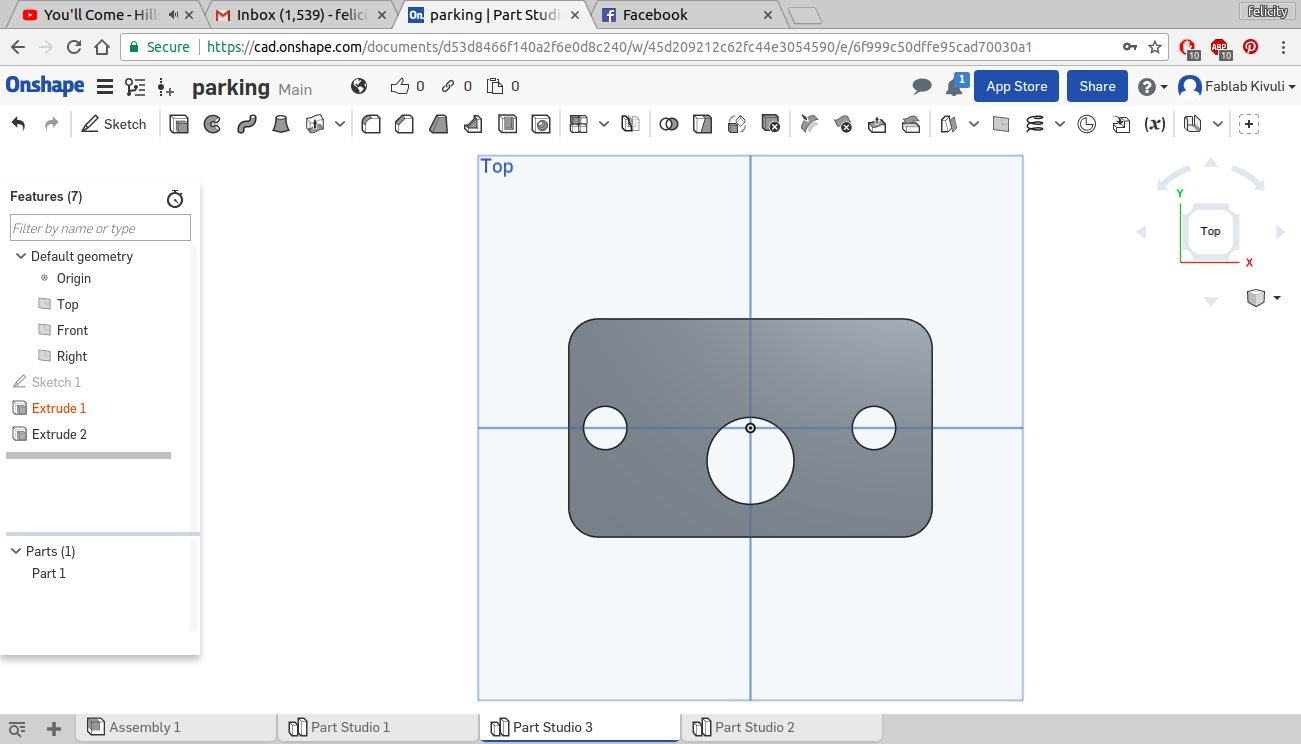Choose the Sweep tool
The height and width of the screenshot is (744, 1301).
pos(247,124)
